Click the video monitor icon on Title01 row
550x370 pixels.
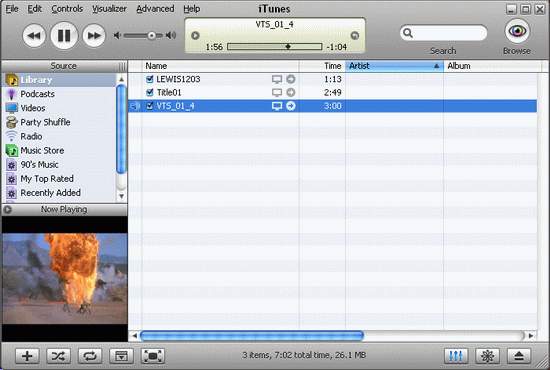277,93
